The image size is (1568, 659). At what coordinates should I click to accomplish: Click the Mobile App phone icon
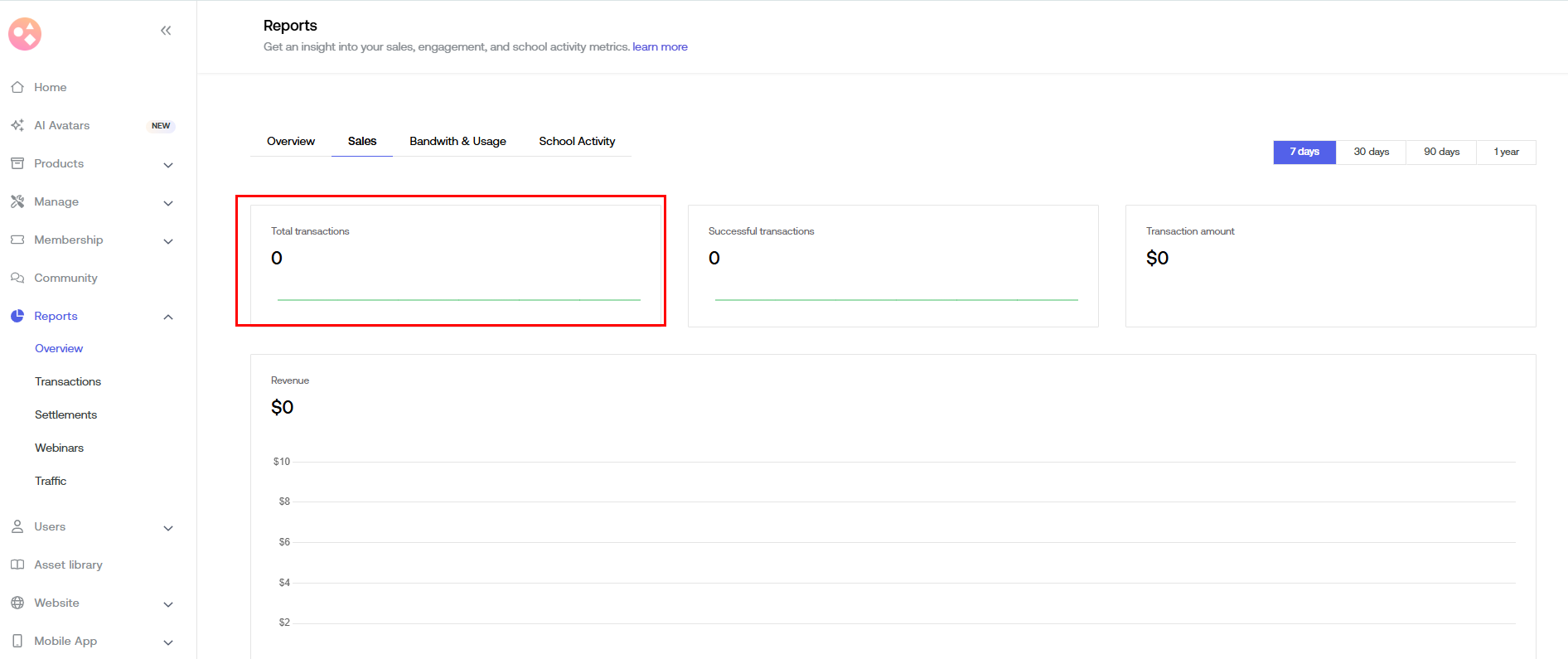point(17,641)
